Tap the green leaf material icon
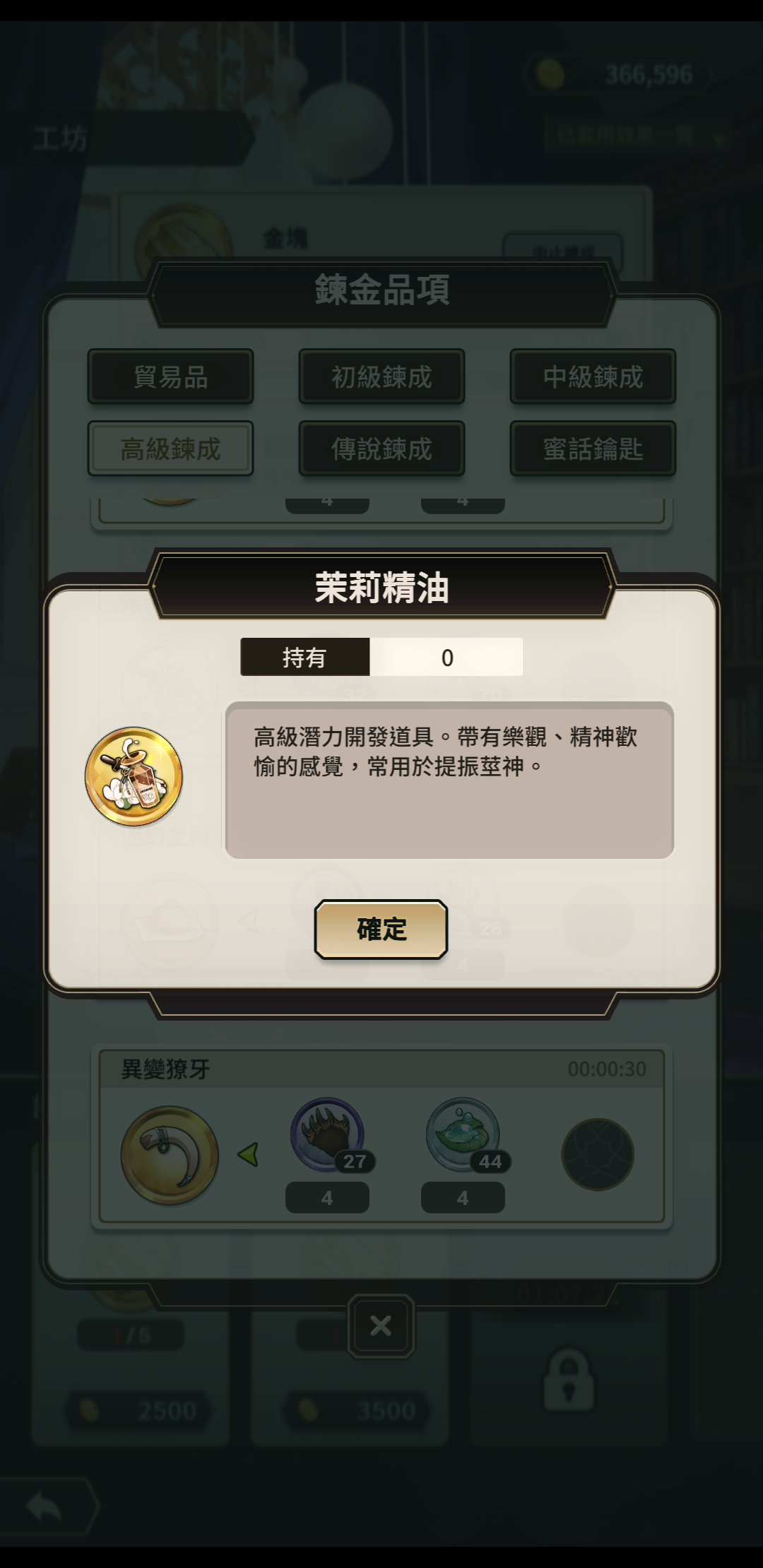This screenshot has width=763, height=1568. click(463, 1134)
